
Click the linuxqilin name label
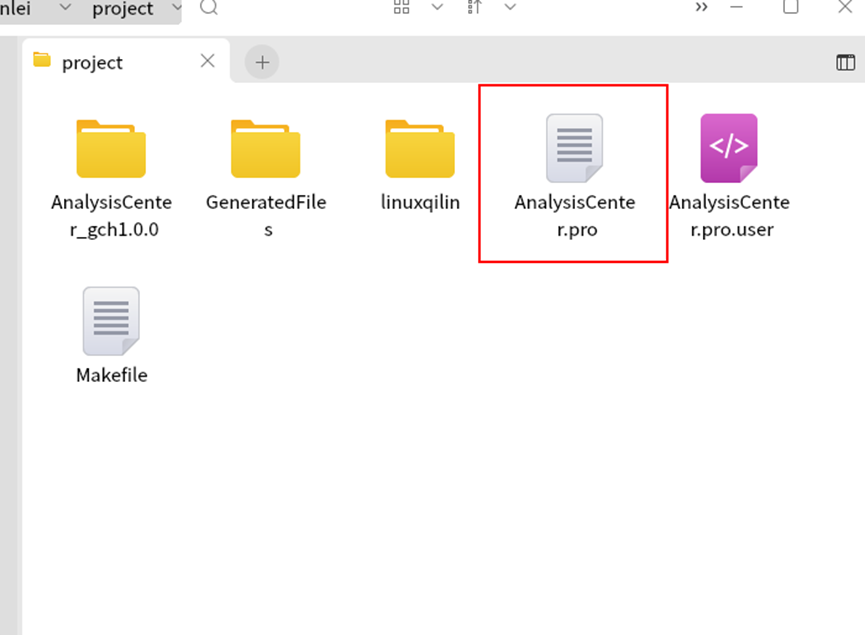click(x=420, y=202)
